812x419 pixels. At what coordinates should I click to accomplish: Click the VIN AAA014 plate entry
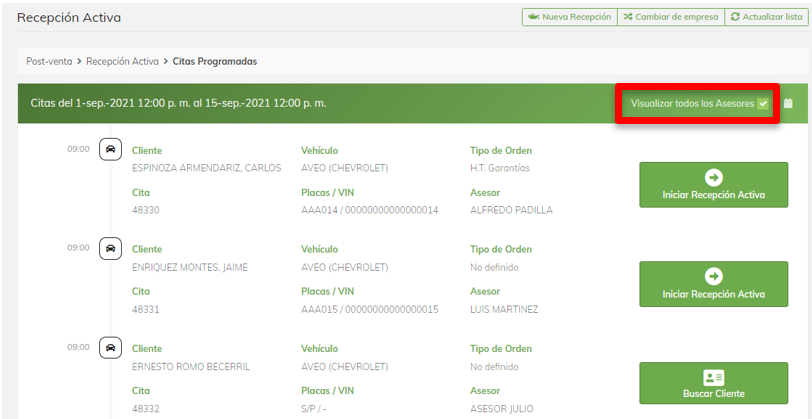coord(369,210)
